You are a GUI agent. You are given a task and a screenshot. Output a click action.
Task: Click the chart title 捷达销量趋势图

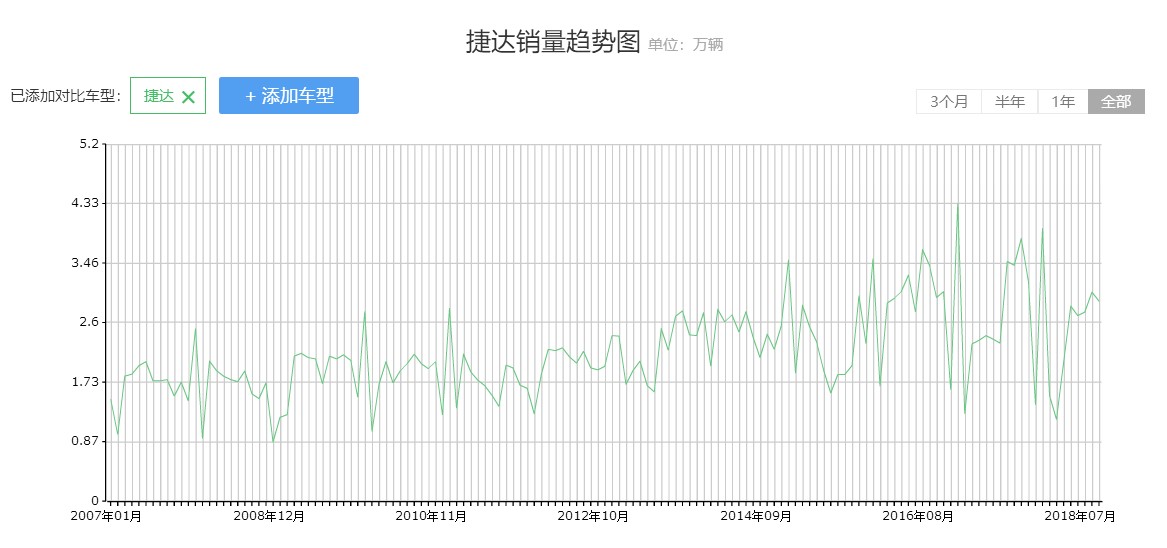point(553,42)
